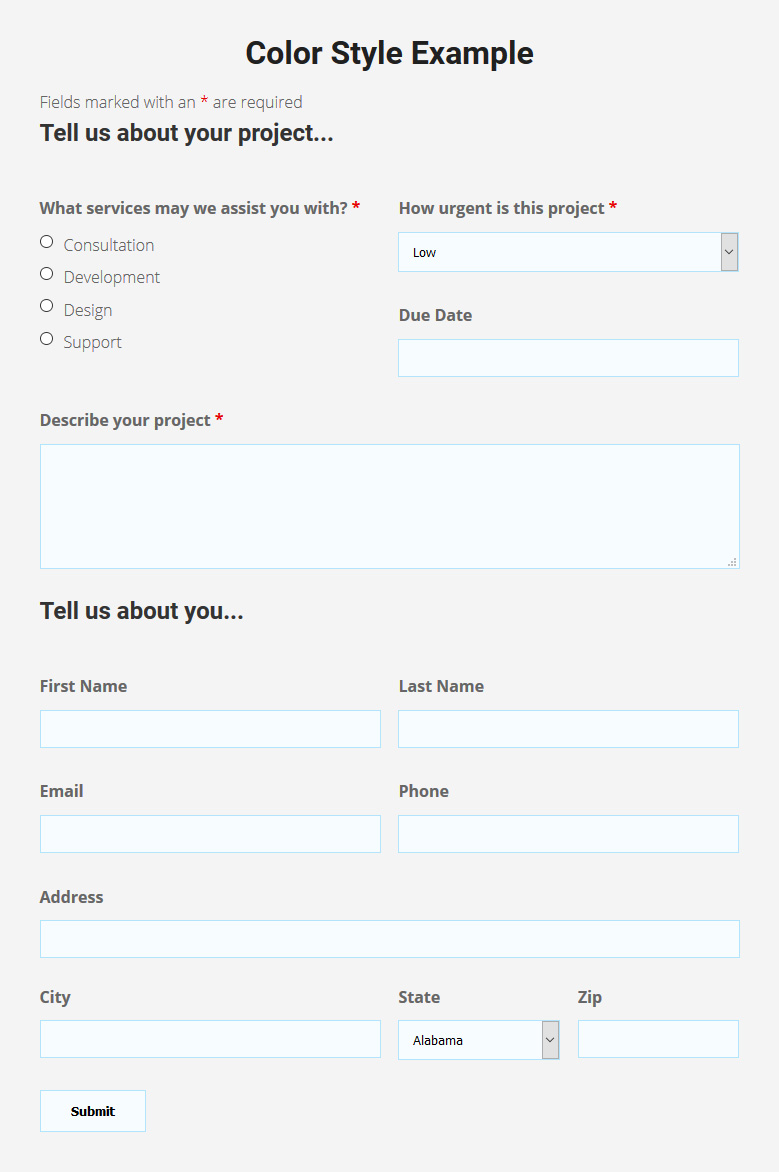779x1172 pixels.
Task: Click into the Describe your project textarea
Action: pyautogui.click(x=389, y=506)
